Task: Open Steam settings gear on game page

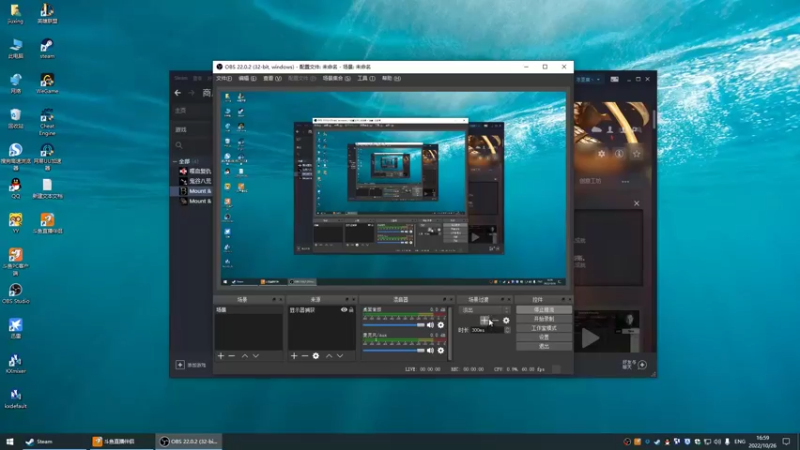Action: pyautogui.click(x=602, y=154)
